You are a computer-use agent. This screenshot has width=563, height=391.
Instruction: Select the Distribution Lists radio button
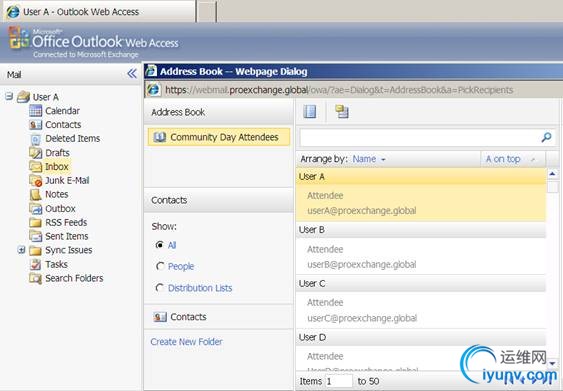[x=160, y=288]
